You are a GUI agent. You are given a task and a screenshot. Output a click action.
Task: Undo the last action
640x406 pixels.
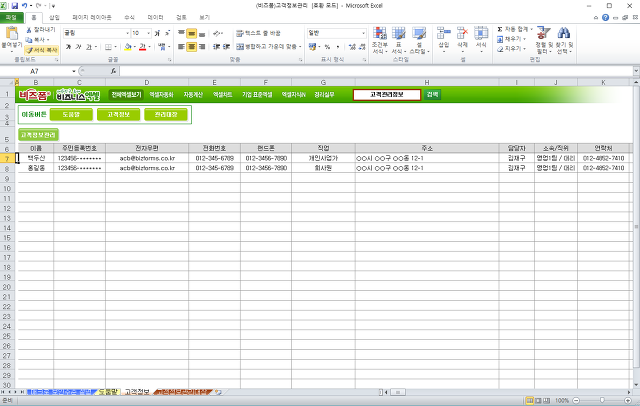click(24, 6)
